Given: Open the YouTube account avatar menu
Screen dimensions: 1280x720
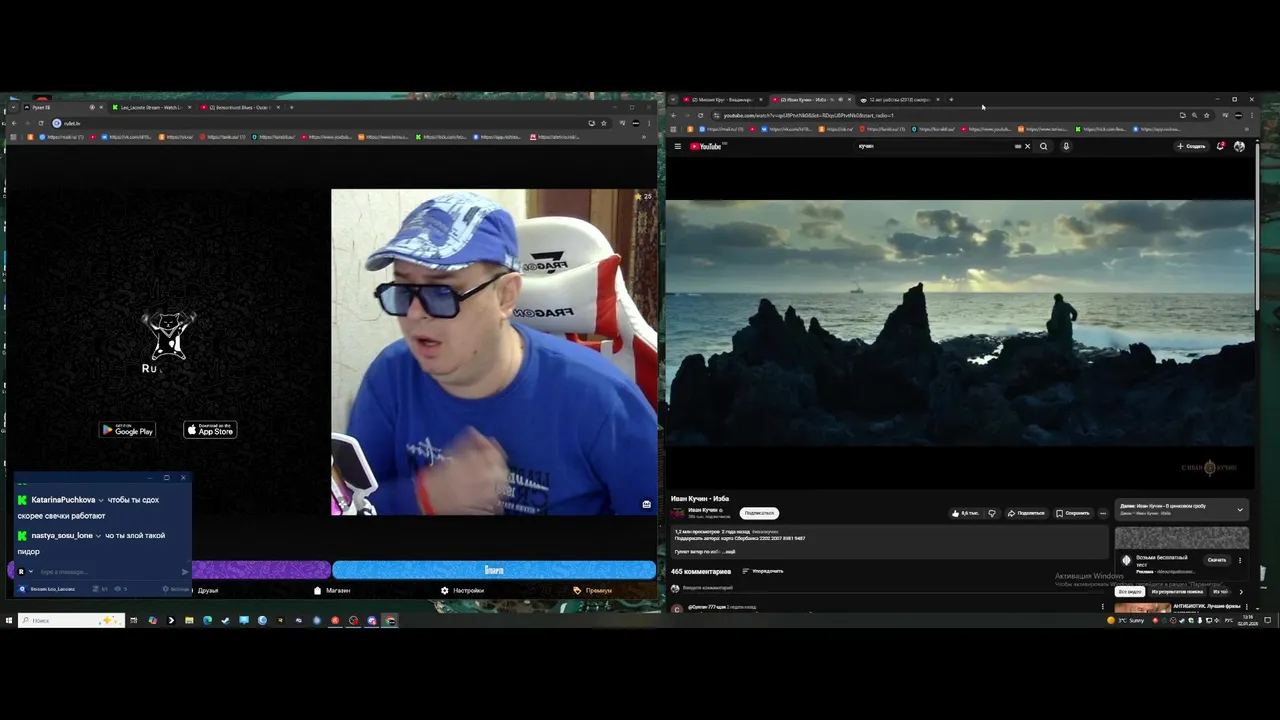Looking at the screenshot, I should (x=1239, y=146).
